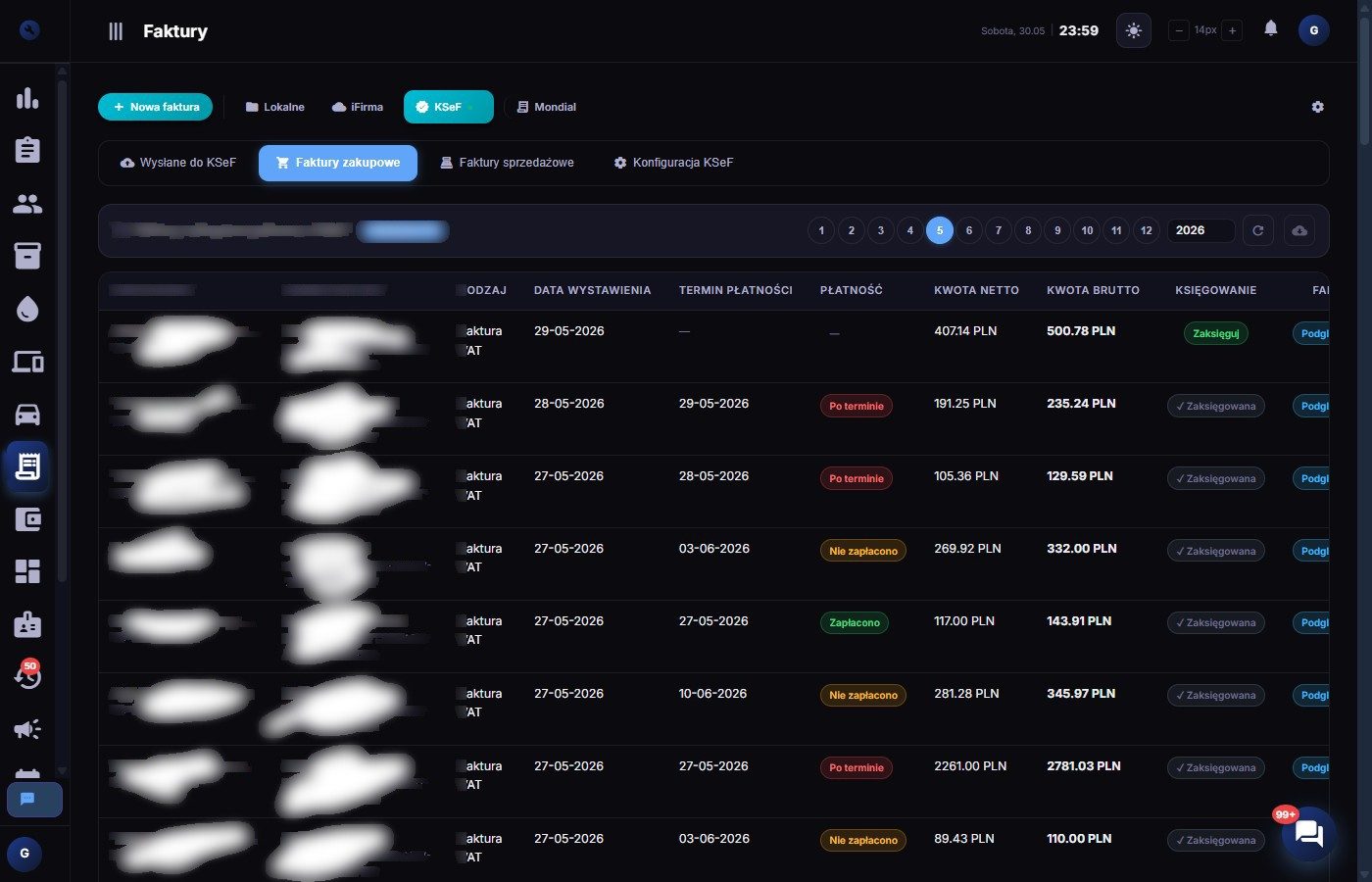Open the megaphone announcements sidebar icon

[x=27, y=729]
